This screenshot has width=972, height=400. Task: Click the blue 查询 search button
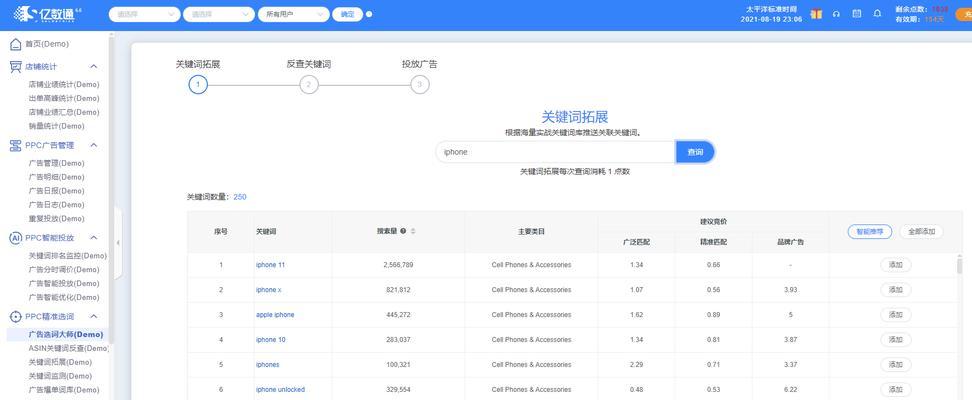pos(695,152)
